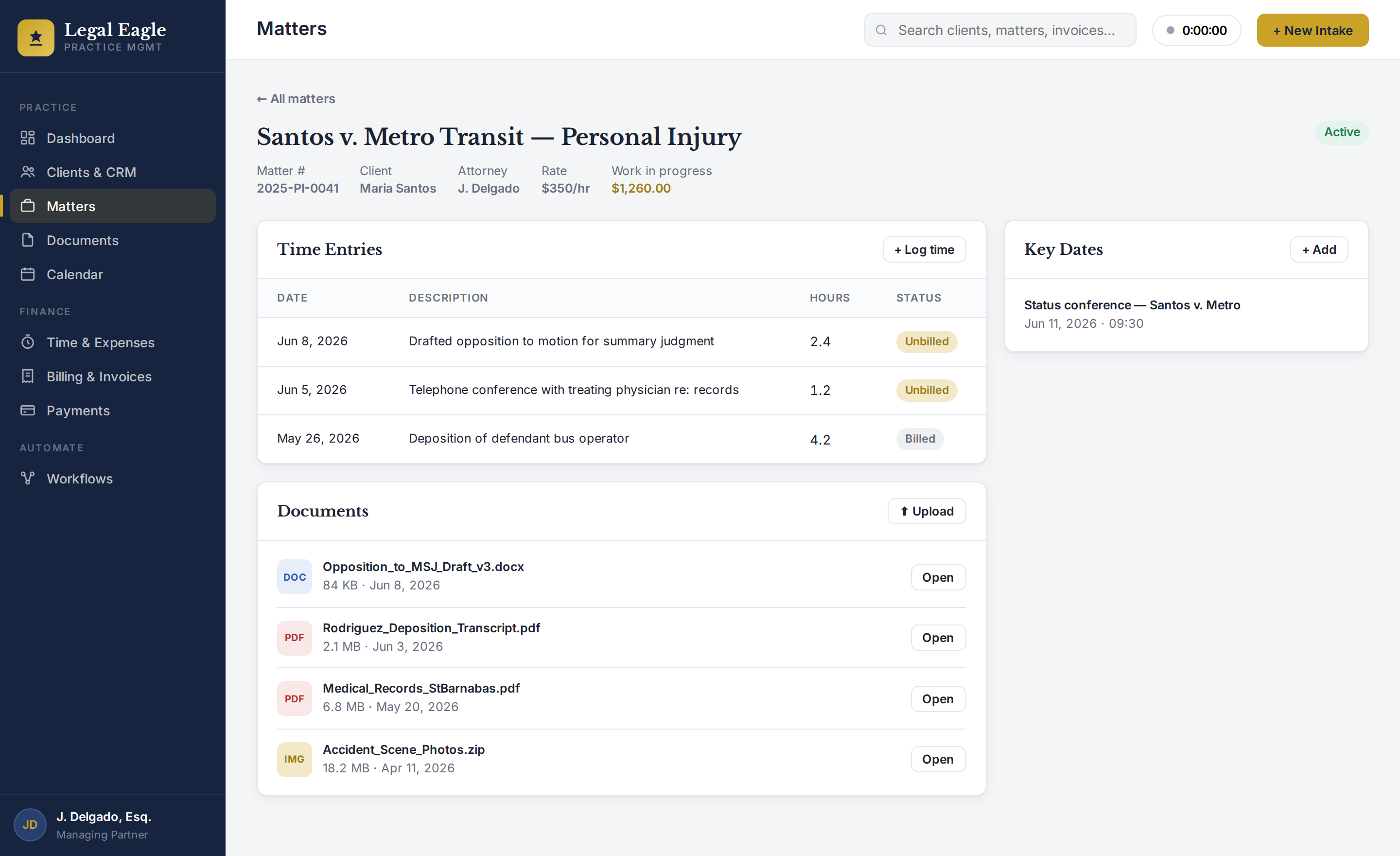Click the New Intake button
The image size is (1400, 856).
[1312, 30]
